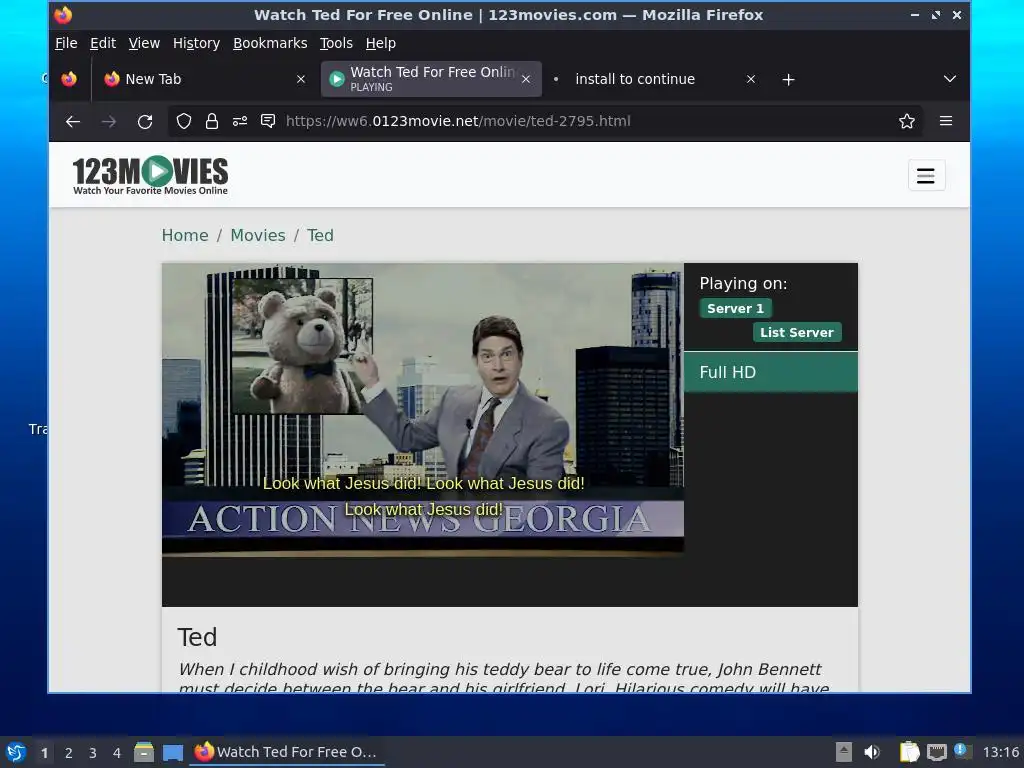The width and height of the screenshot is (1024, 768).
Task: Open the file manager taskbar icon
Action: click(x=144, y=752)
